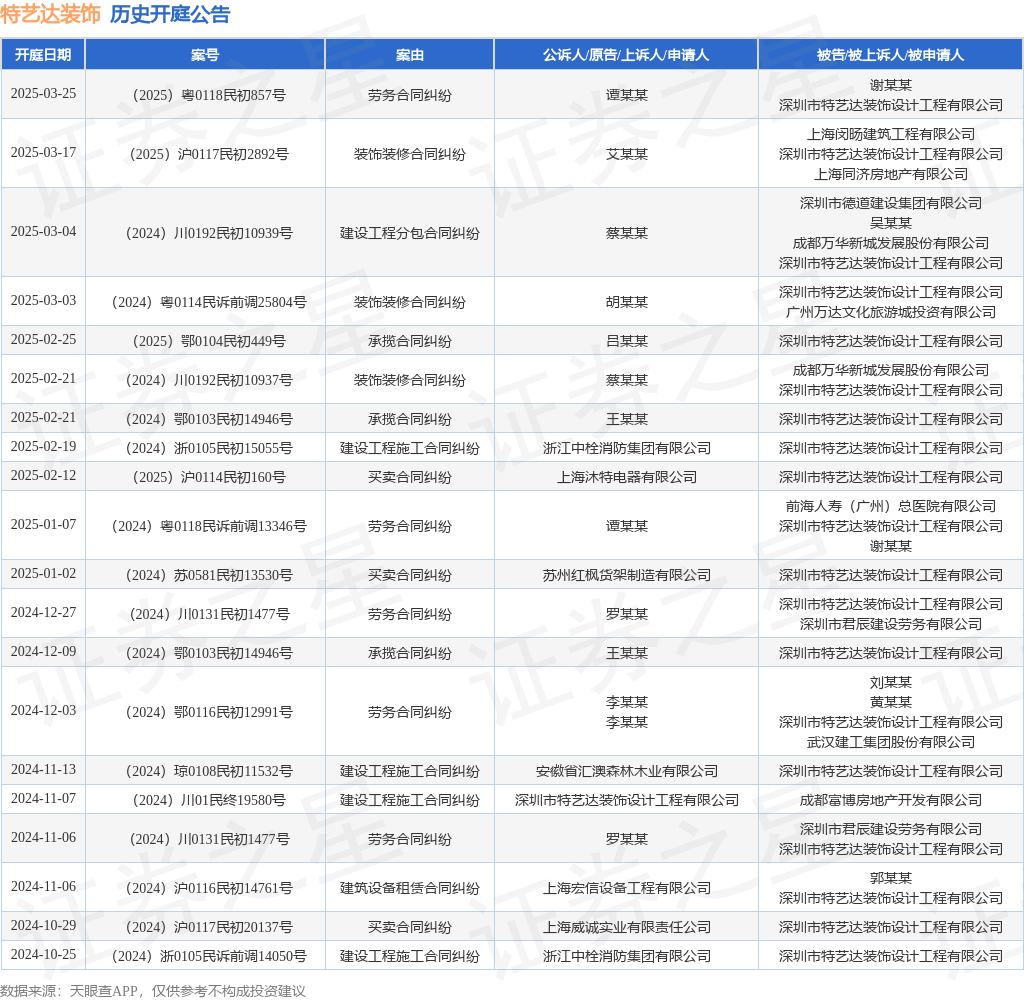Select the date cell 2024-11-07
The image size is (1024, 1000).
click(x=43, y=799)
